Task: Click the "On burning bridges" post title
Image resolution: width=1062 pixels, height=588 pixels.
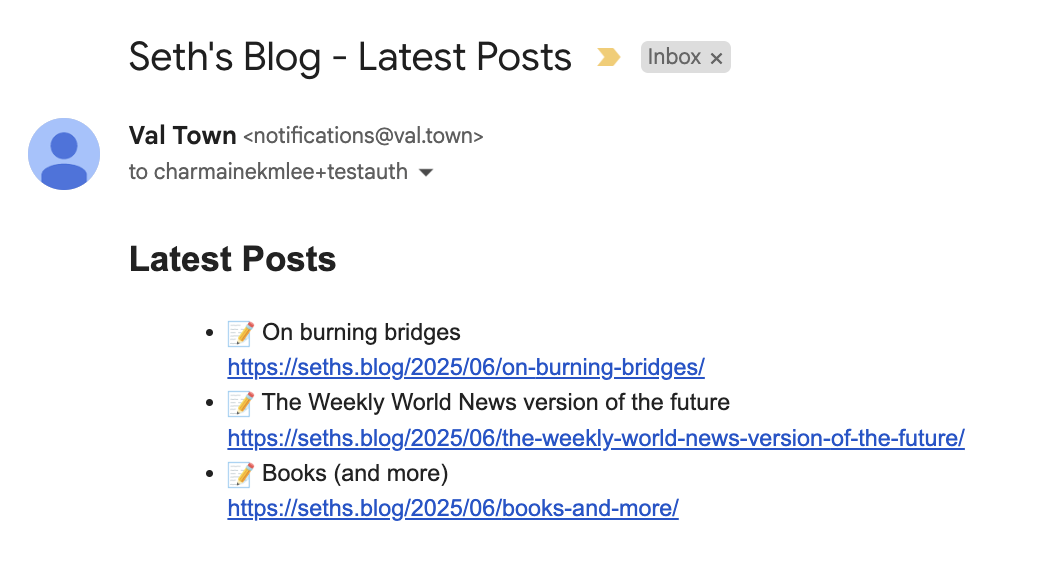Action: (361, 333)
